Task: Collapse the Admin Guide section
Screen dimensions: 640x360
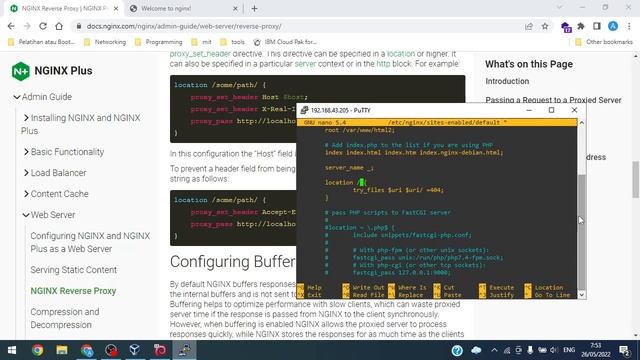Action: point(17,97)
